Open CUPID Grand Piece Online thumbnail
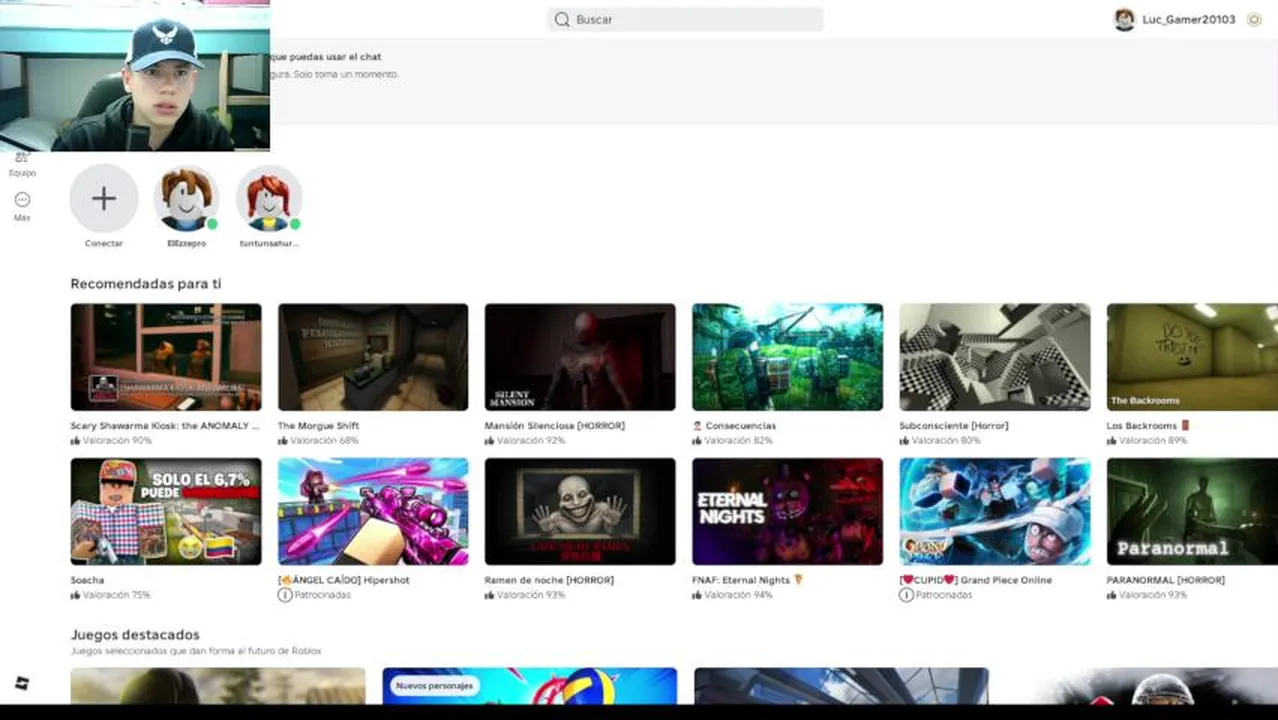 (995, 512)
